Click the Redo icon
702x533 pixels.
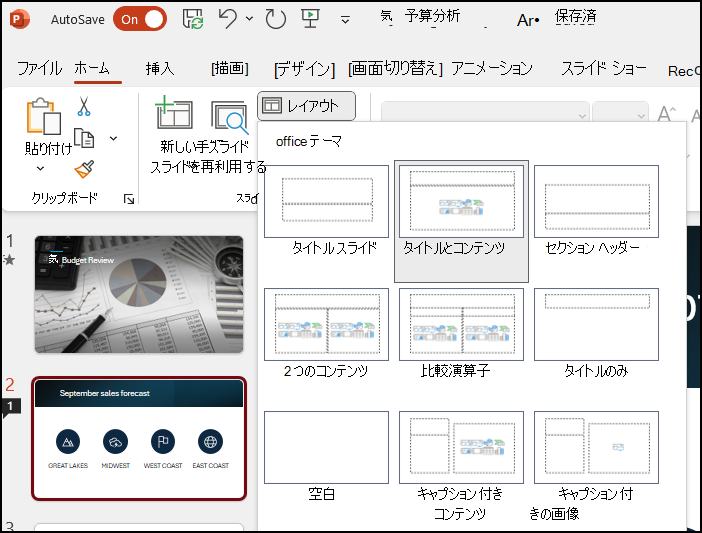pyautogui.click(x=275, y=19)
